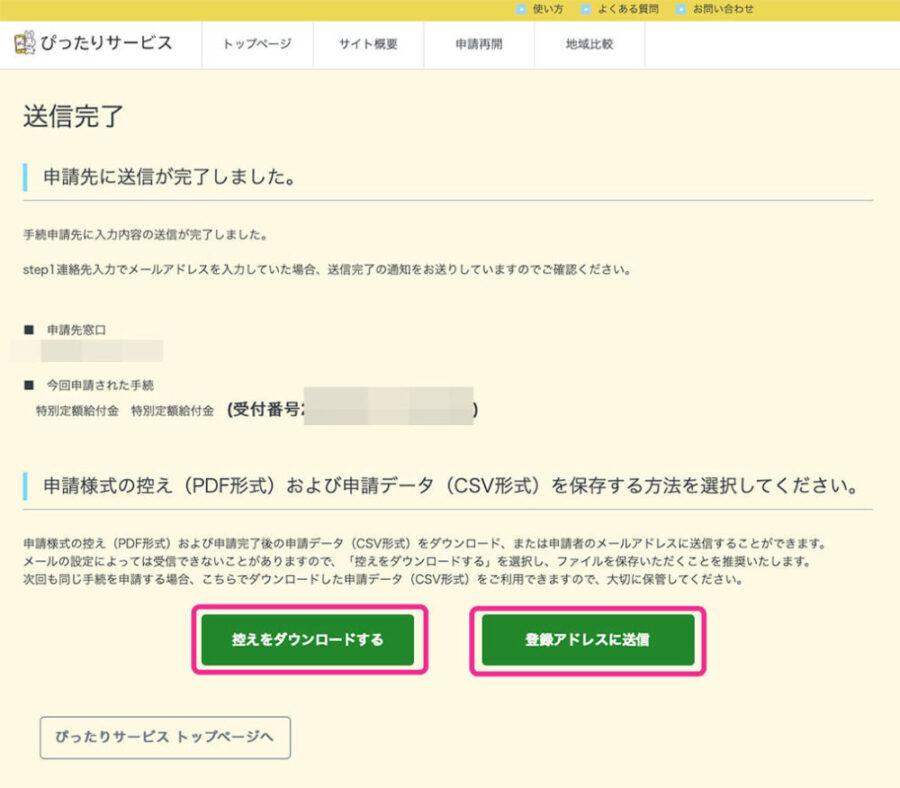Click text 手続申請先に入力内容の送信が完了しました。

coord(145,235)
